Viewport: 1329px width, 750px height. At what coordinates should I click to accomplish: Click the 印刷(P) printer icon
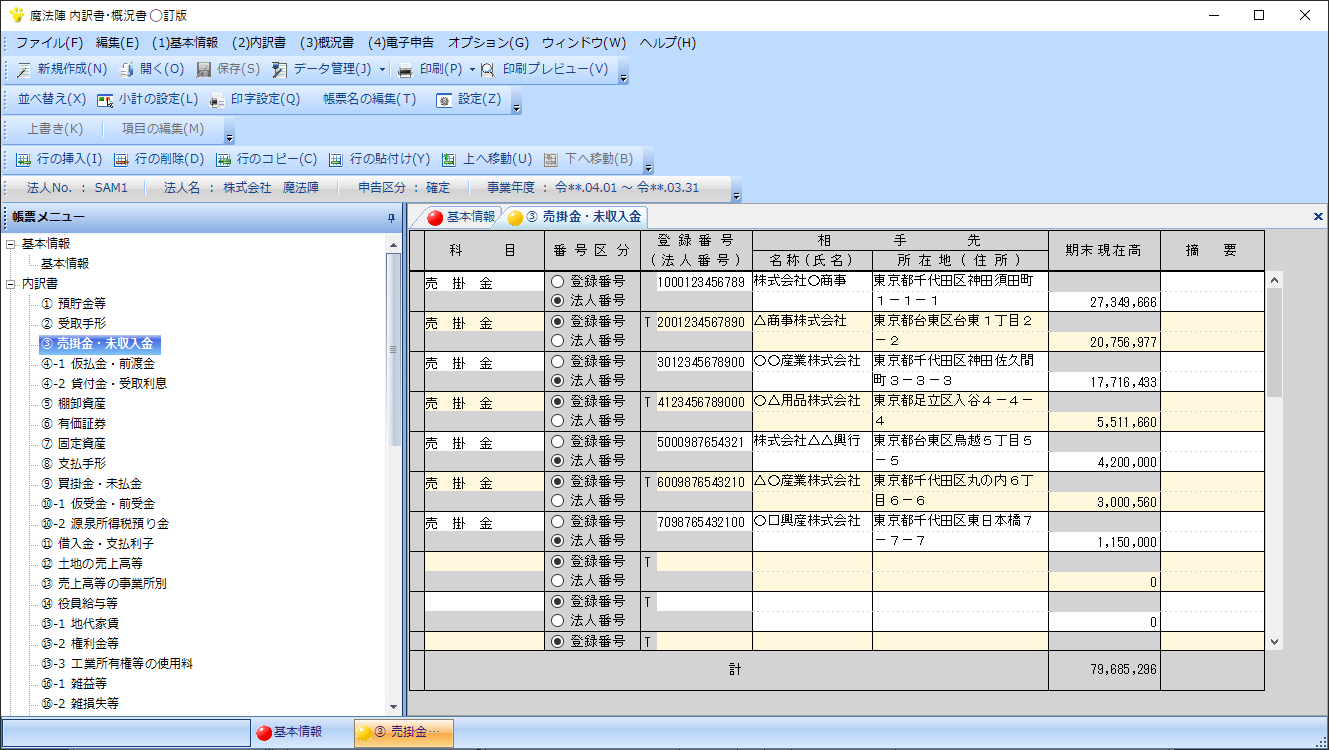(x=405, y=70)
